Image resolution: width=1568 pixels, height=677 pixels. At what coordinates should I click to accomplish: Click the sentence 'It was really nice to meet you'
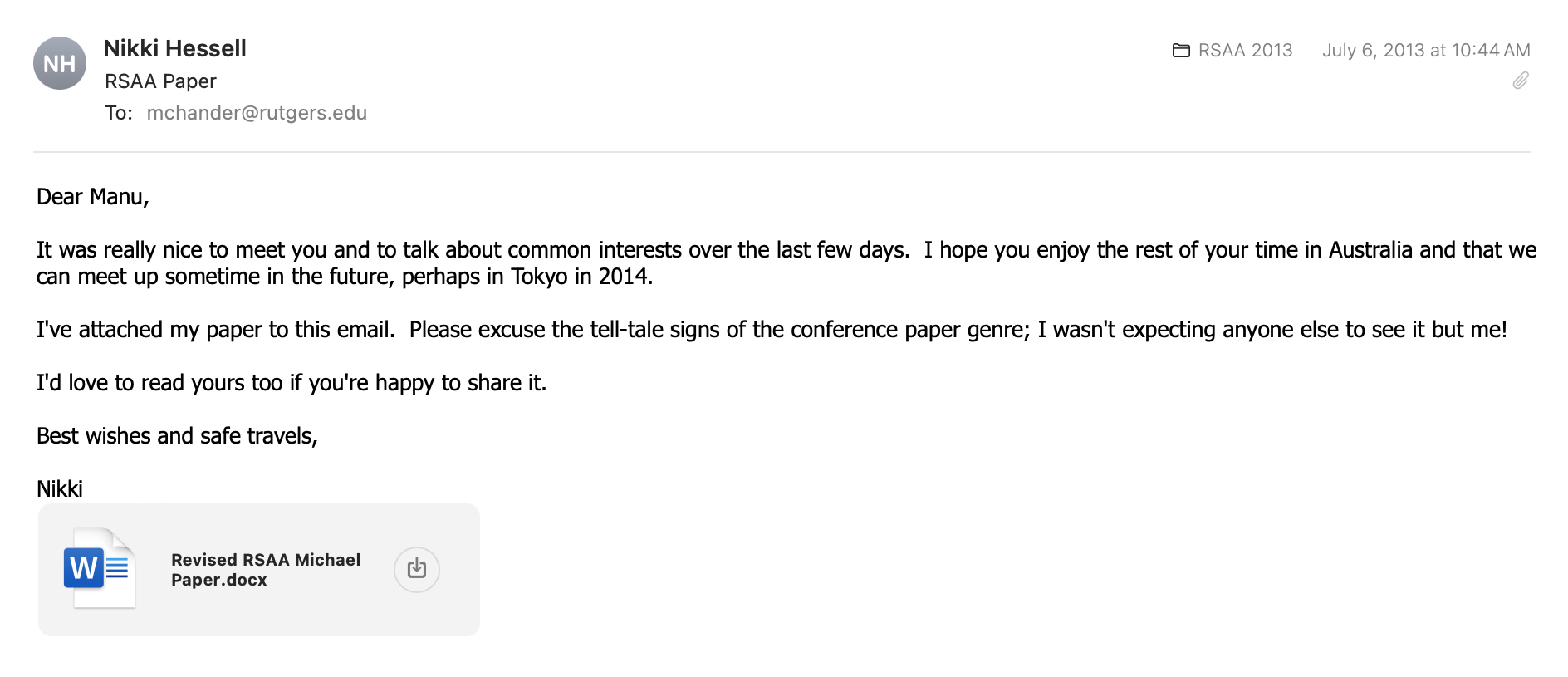point(472,250)
